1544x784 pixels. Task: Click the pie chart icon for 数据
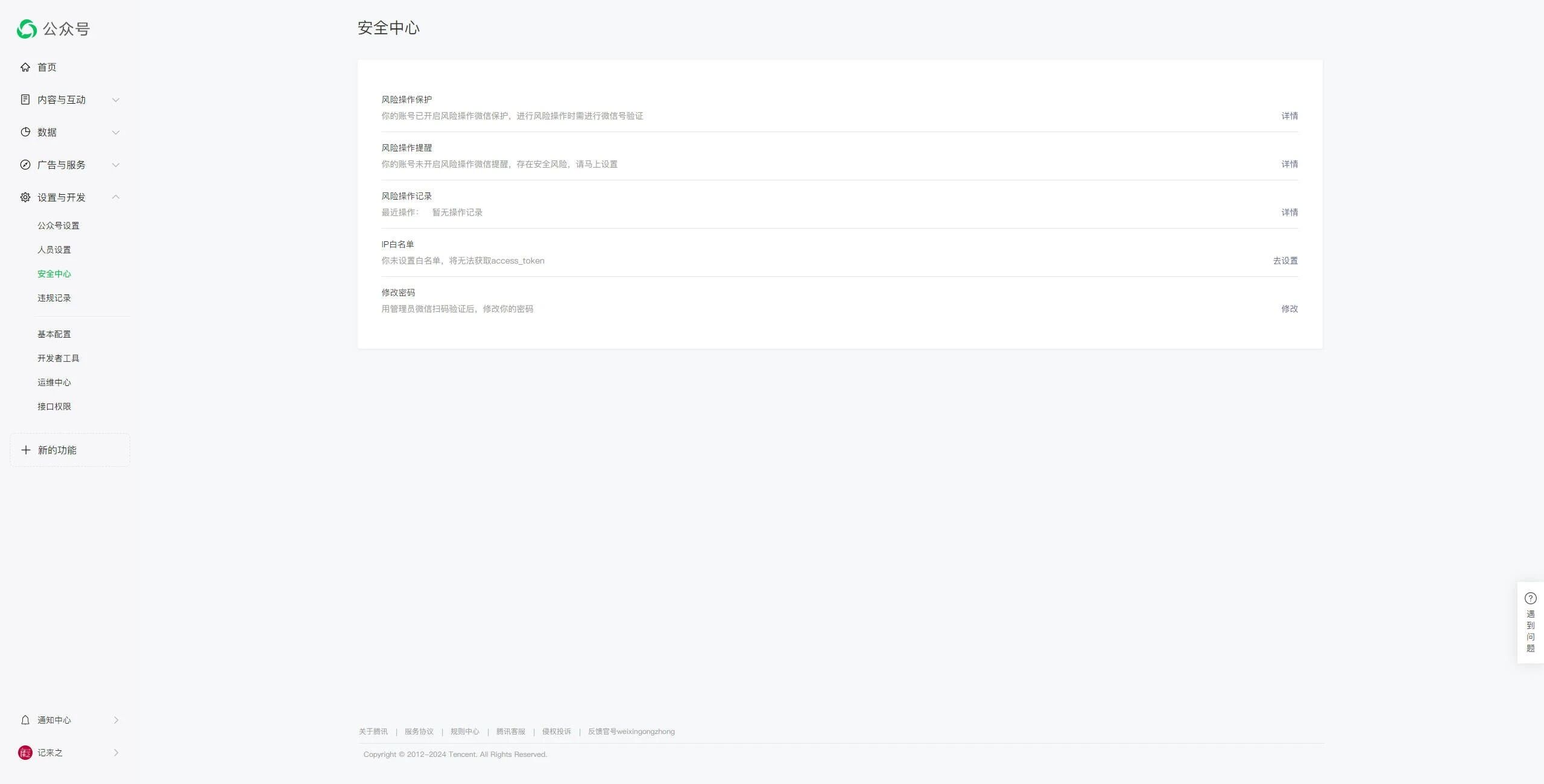point(25,133)
